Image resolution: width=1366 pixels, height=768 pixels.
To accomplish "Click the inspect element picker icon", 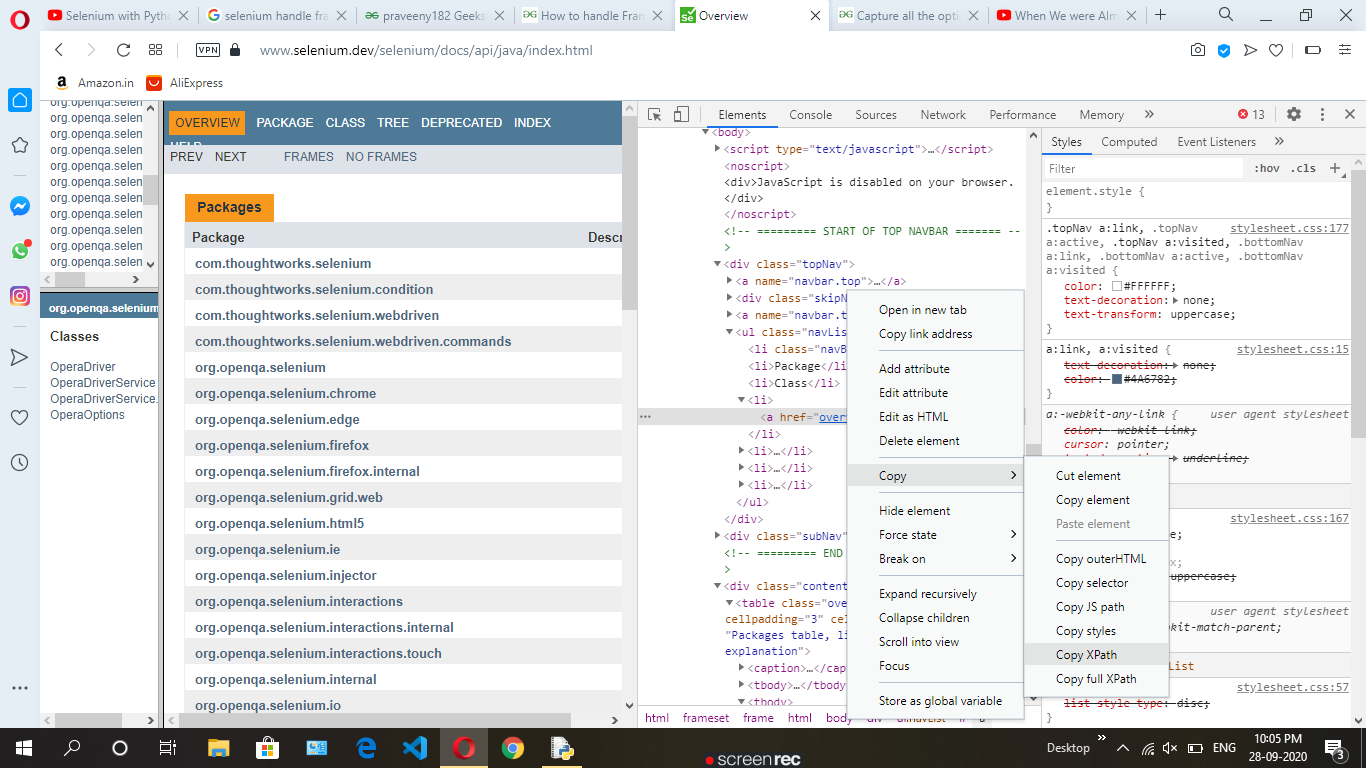I will tap(654, 115).
